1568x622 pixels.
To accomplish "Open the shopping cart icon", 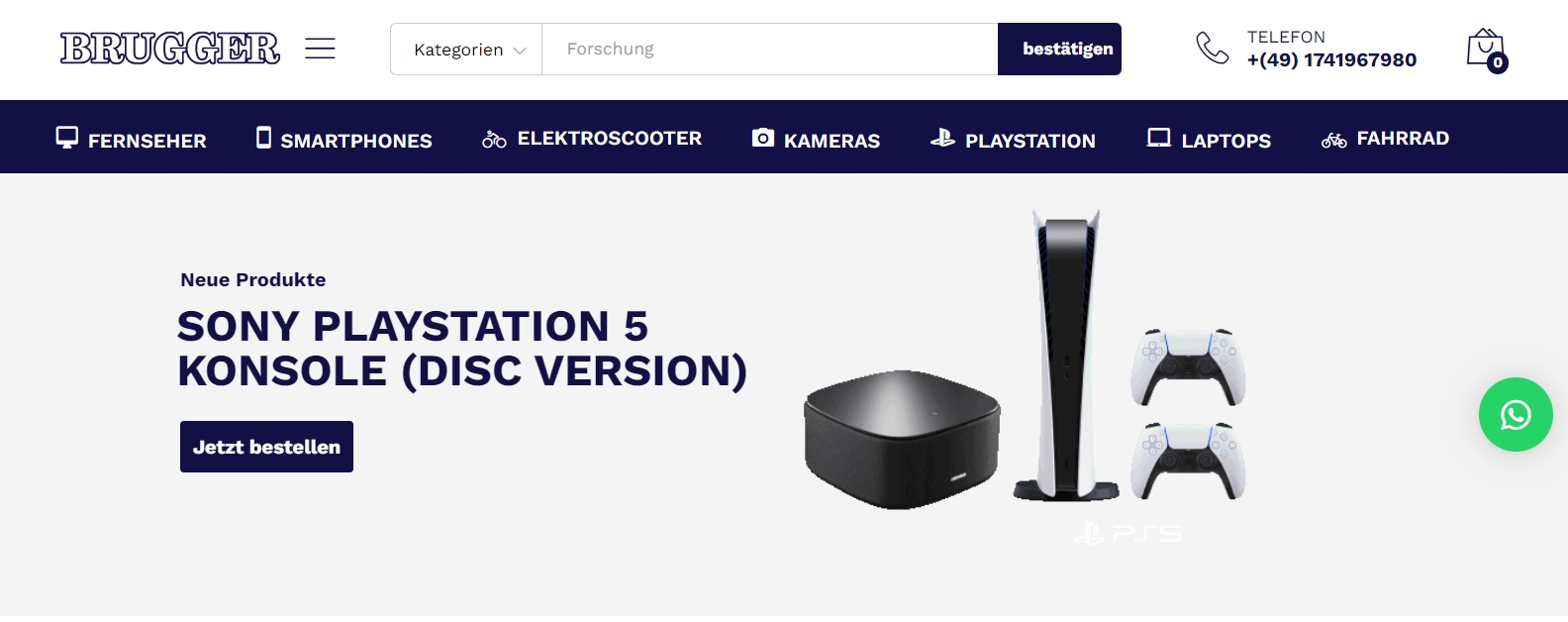I will pyautogui.click(x=1486, y=50).
